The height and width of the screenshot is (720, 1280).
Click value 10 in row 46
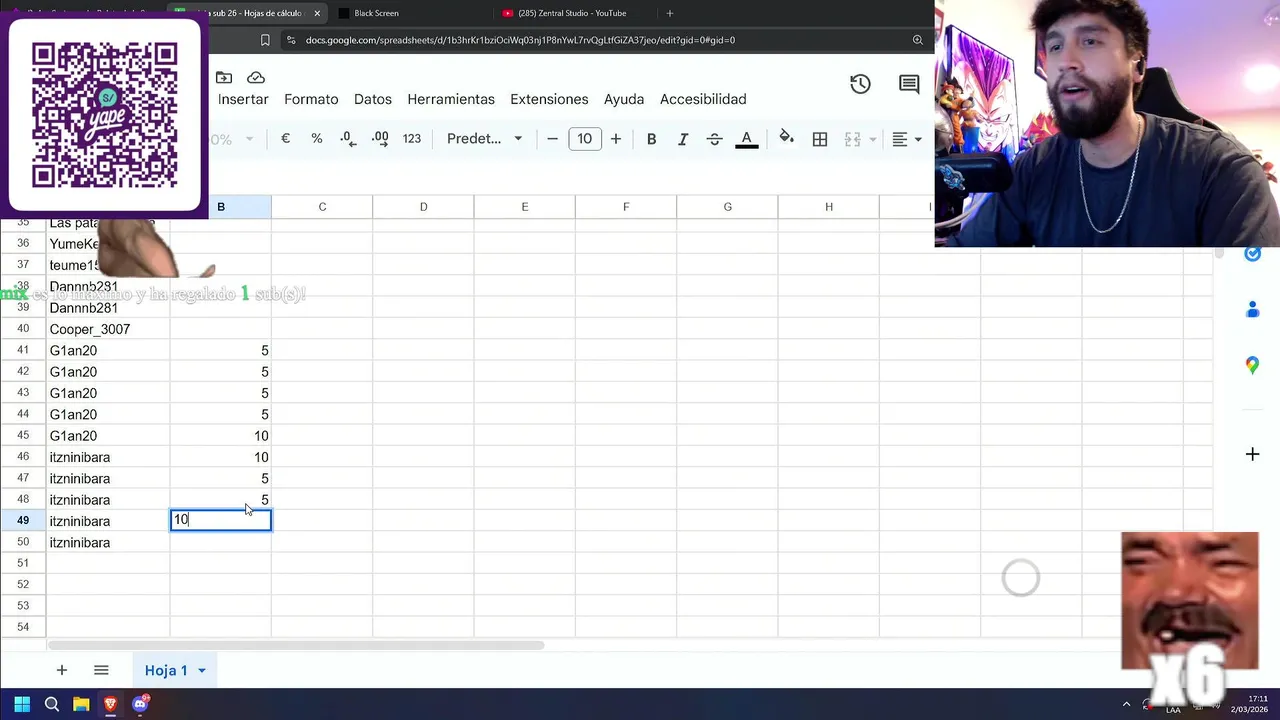pyautogui.click(x=221, y=457)
